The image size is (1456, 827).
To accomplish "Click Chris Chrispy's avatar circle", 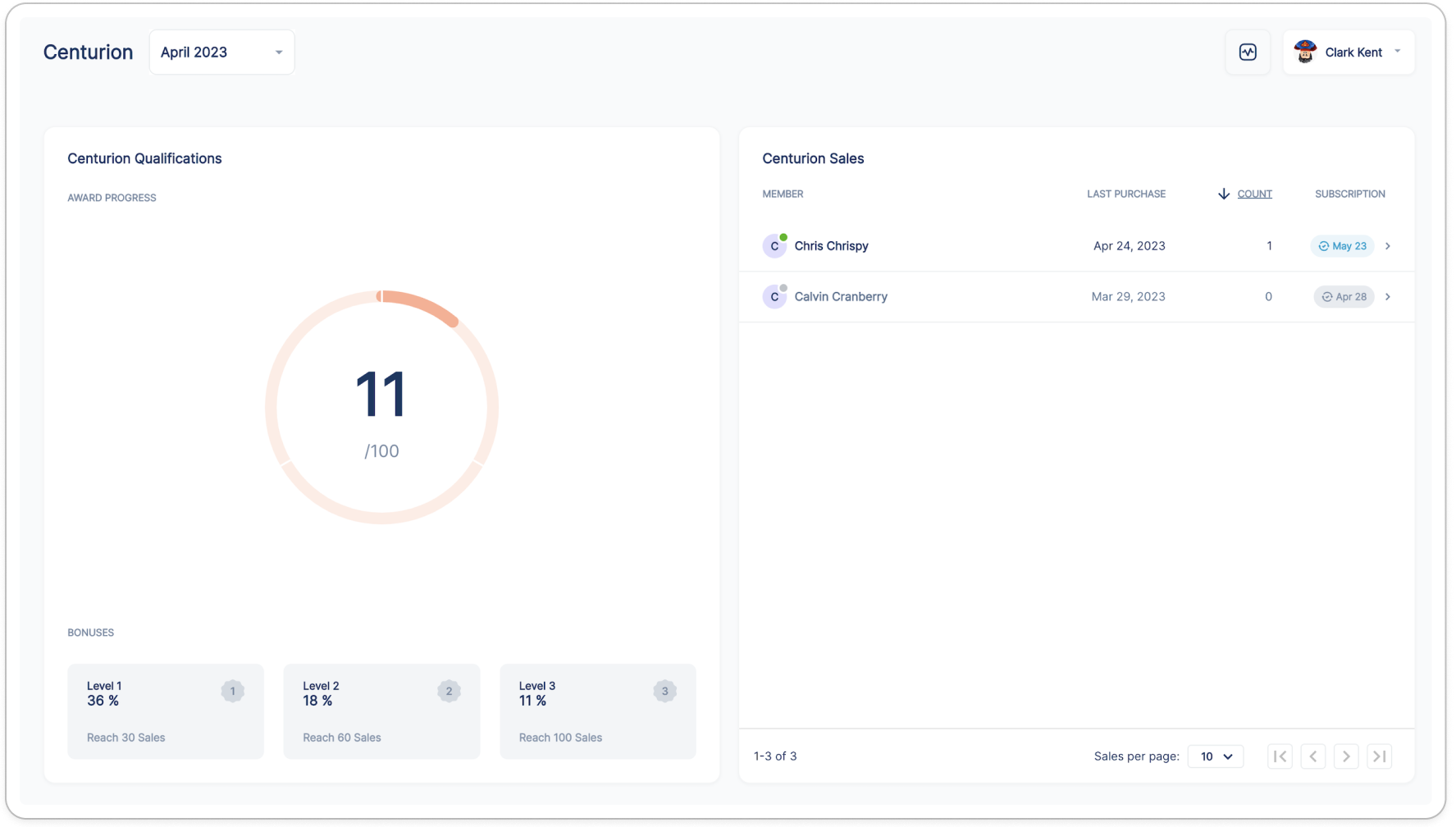I will coord(774,246).
